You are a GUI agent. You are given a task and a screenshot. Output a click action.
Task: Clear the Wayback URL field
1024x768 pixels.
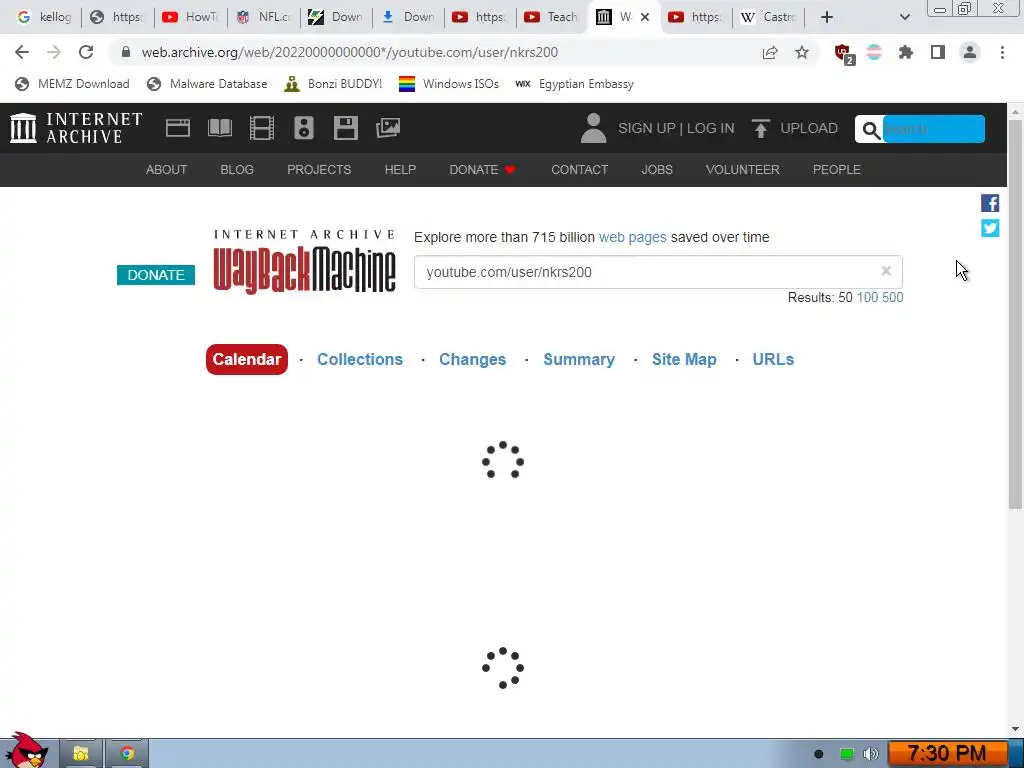(886, 271)
